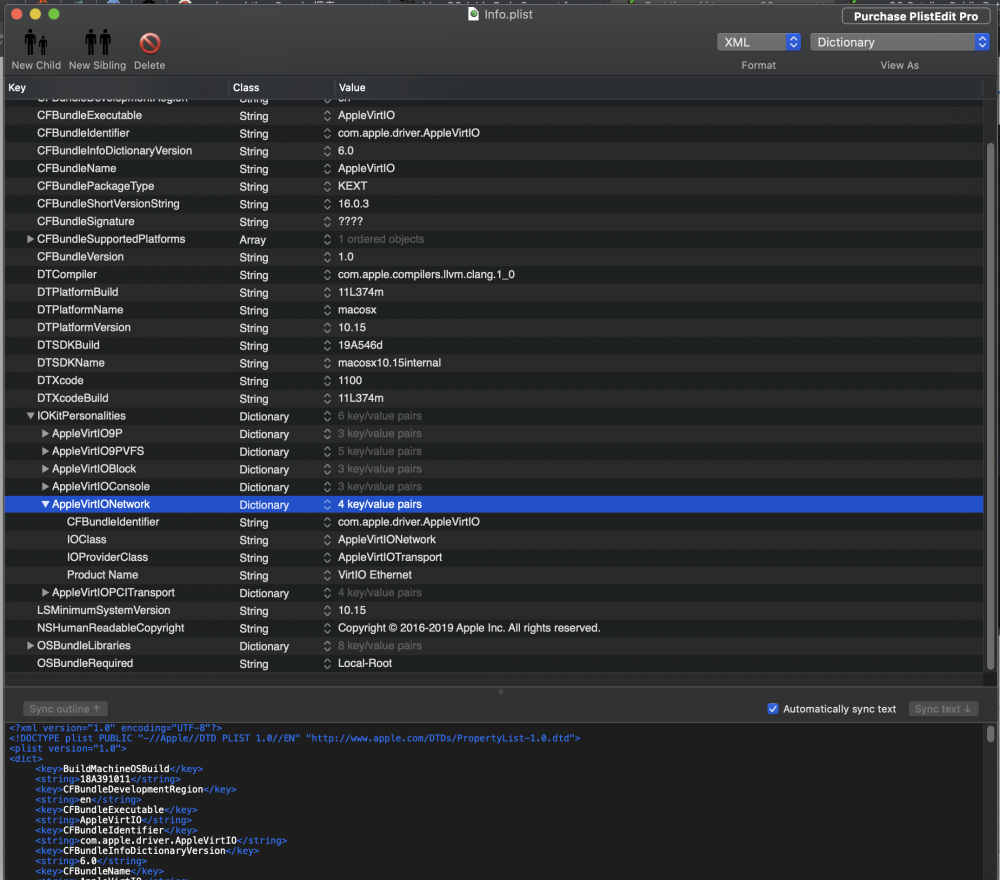Click the VirtIO Ethernet value
The height and width of the screenshot is (880, 1000).
(374, 575)
